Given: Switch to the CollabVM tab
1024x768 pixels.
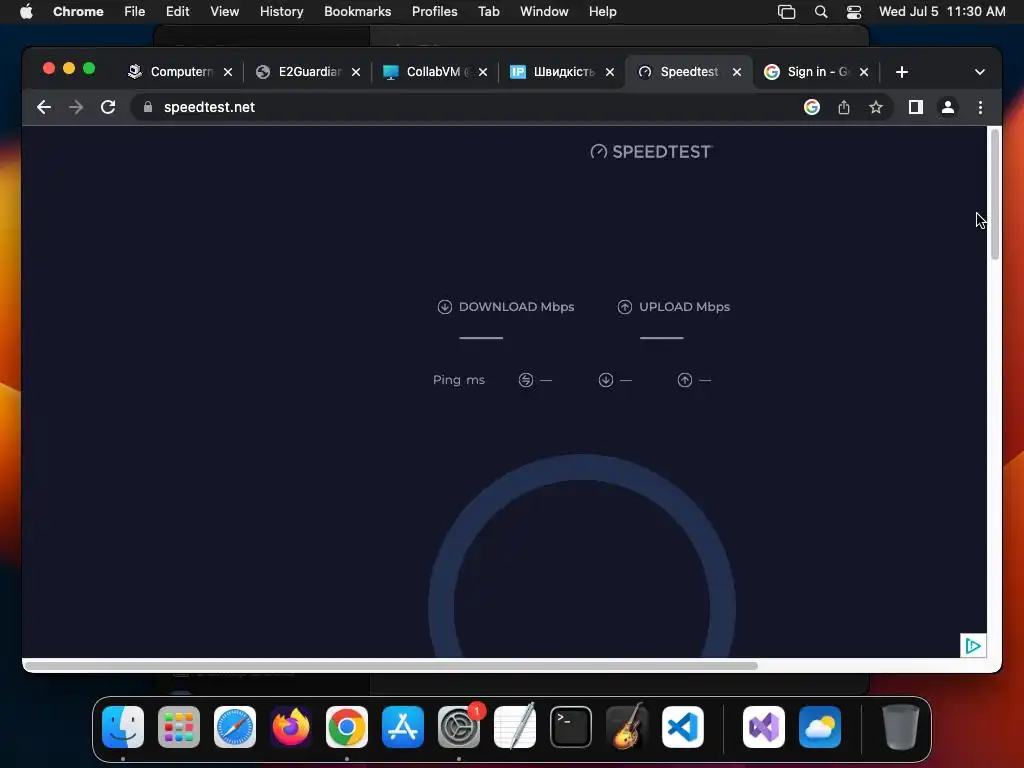Looking at the screenshot, I should [426, 72].
